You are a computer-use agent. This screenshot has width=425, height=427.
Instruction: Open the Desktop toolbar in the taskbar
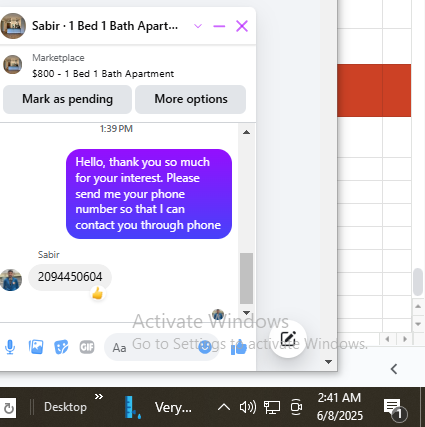click(65, 407)
